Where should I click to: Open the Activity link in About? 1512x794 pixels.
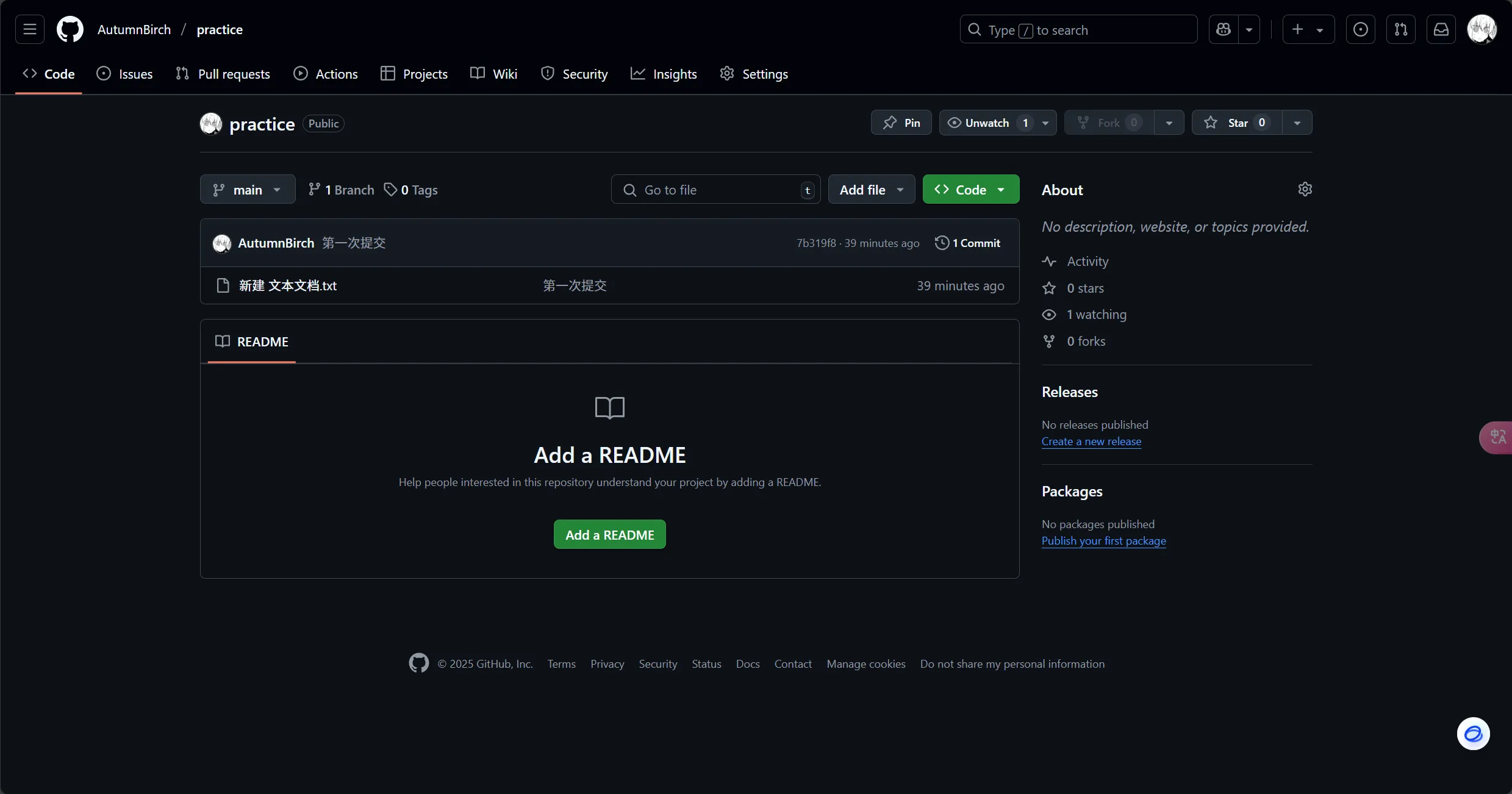1075,261
